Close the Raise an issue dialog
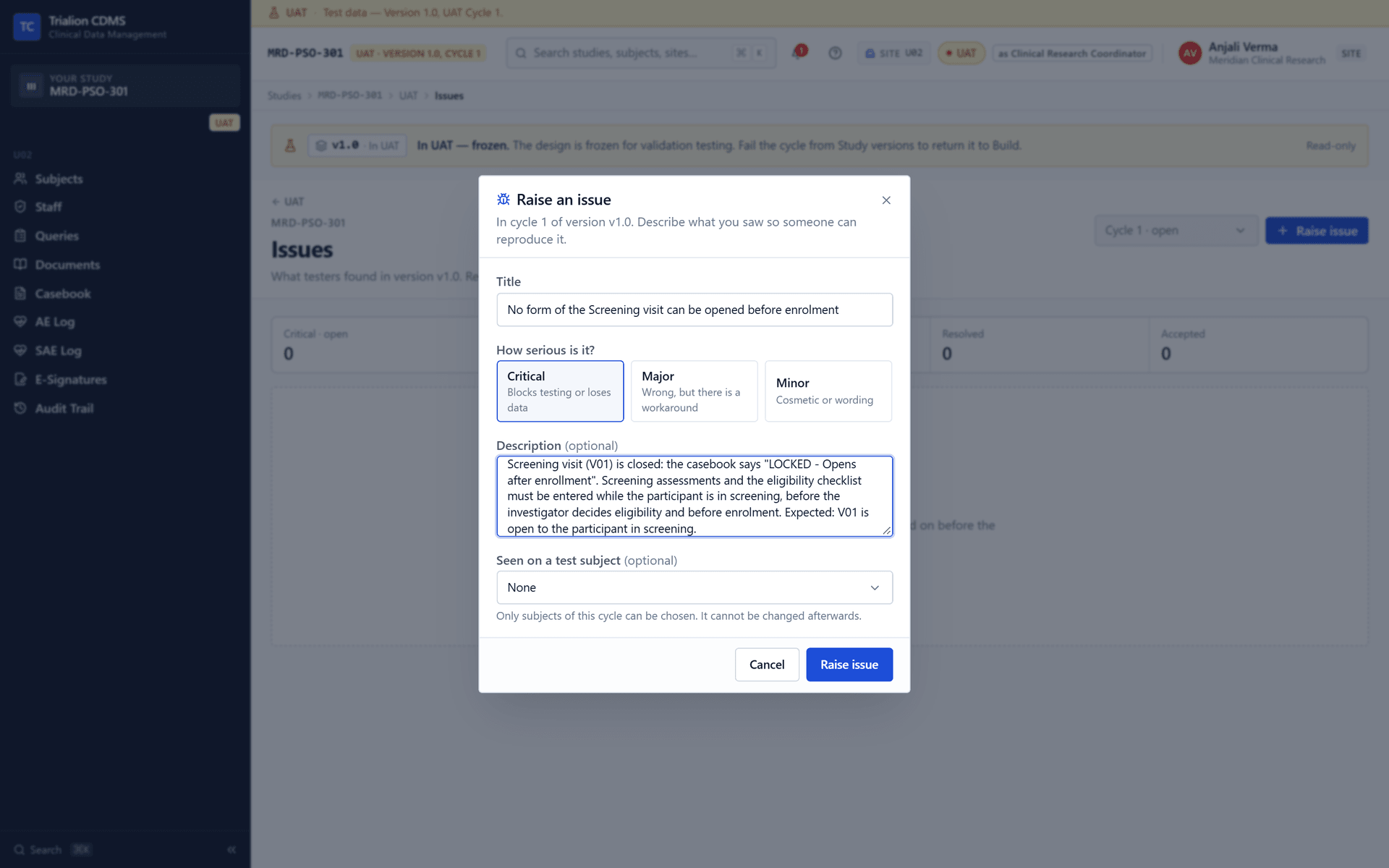Image resolution: width=1389 pixels, height=868 pixels. coord(886,200)
